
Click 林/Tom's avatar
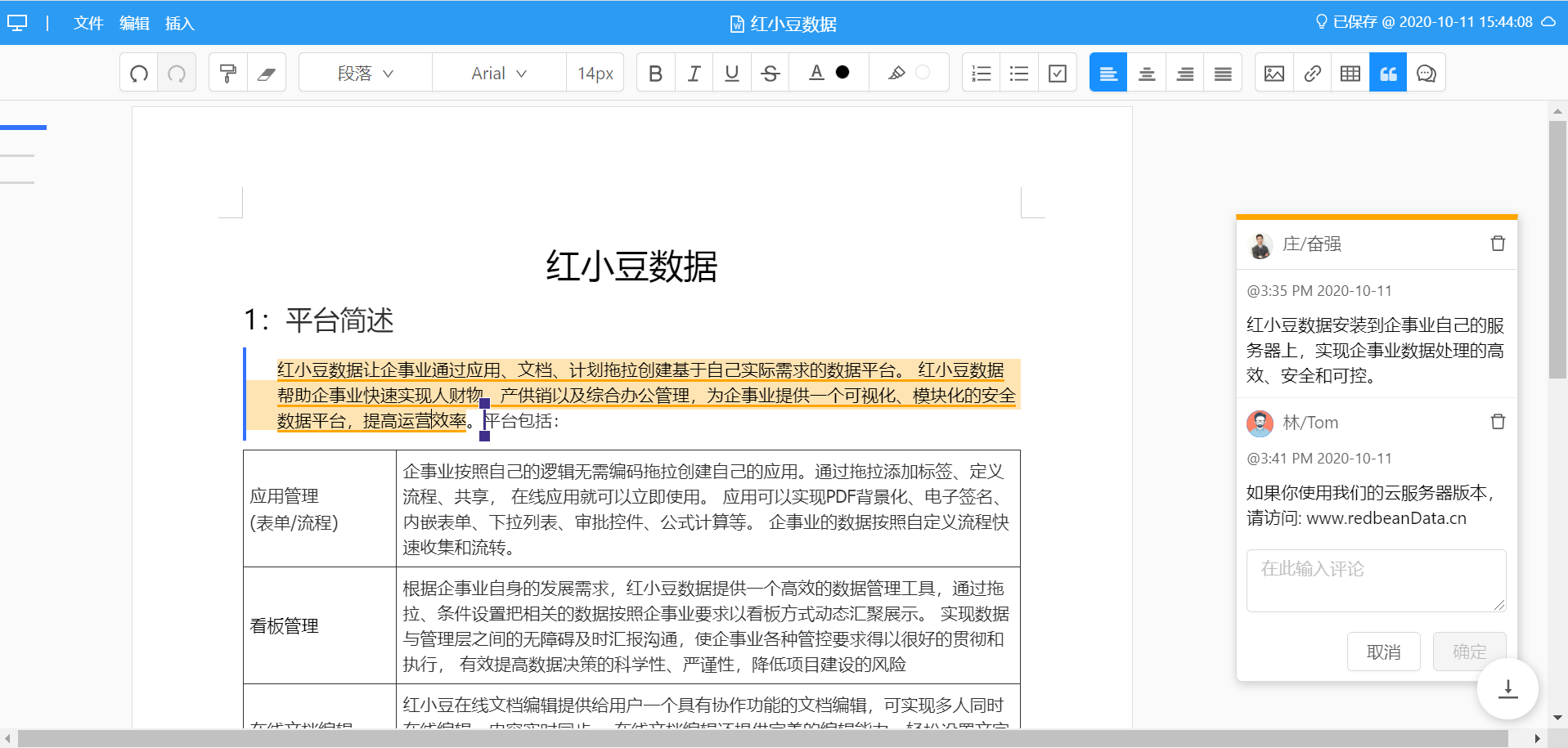pyautogui.click(x=1260, y=423)
